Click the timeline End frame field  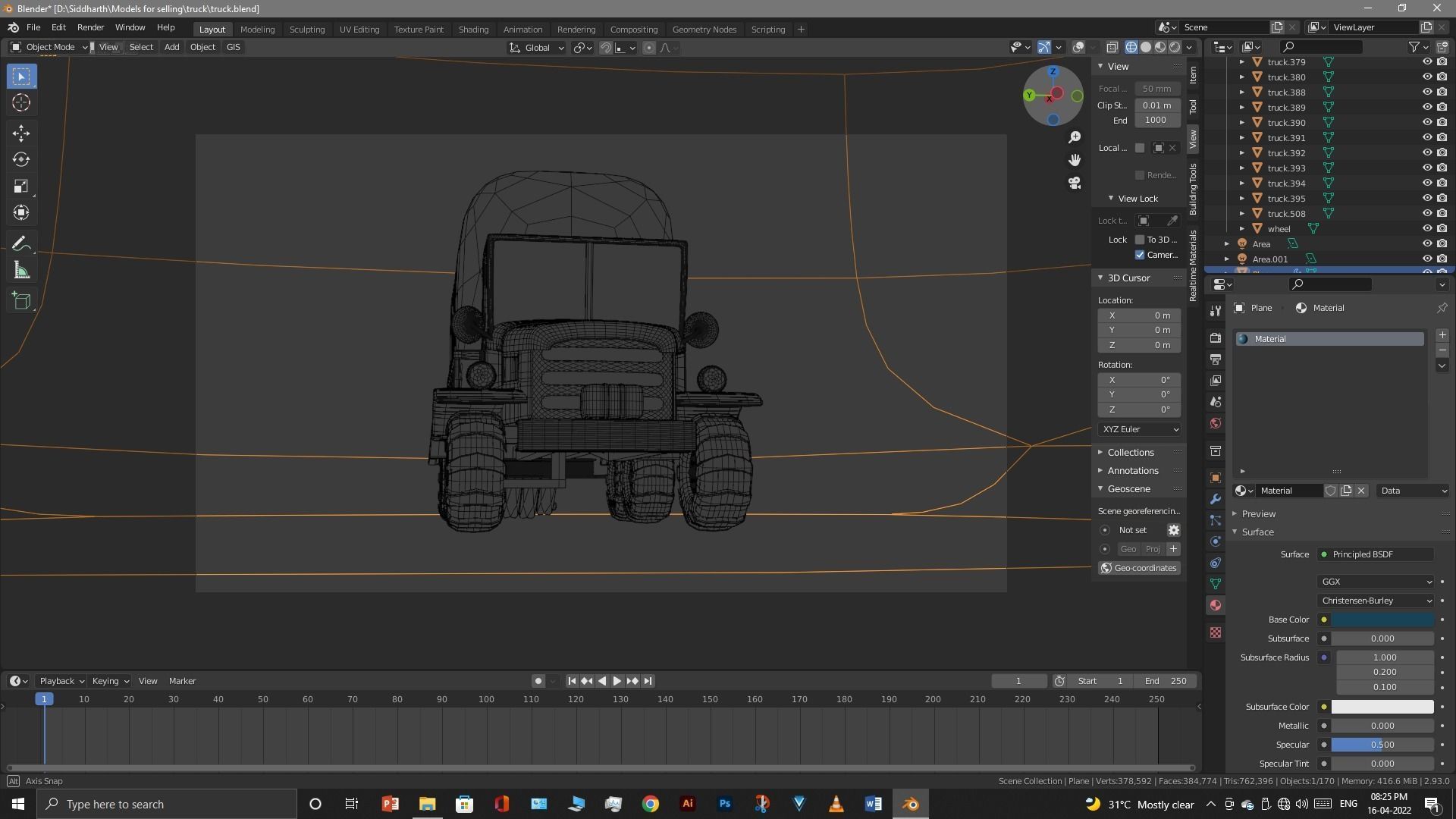coord(1168,681)
